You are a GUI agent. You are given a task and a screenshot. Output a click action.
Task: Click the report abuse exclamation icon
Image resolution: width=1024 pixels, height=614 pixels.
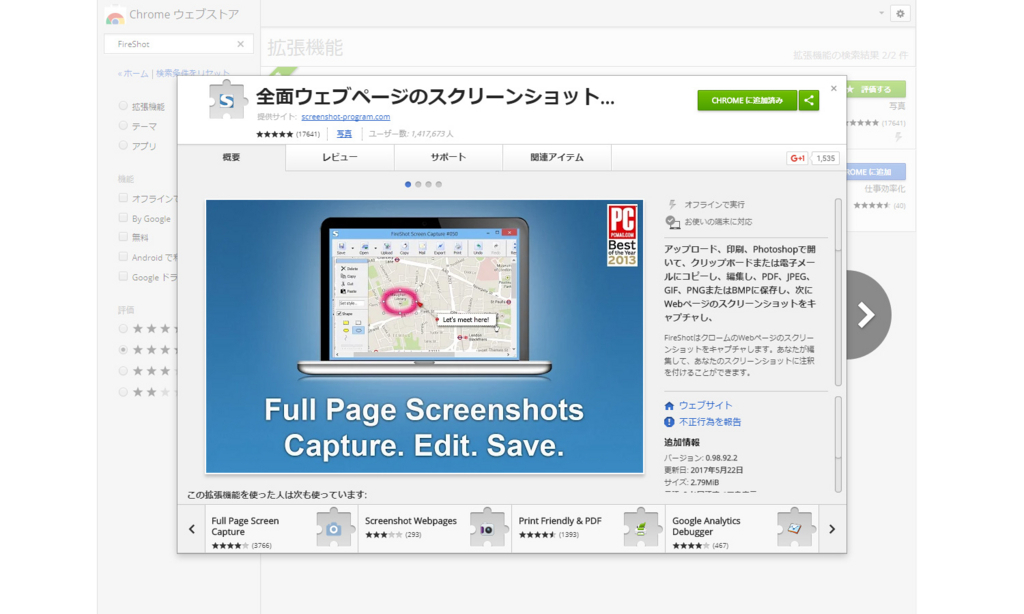[x=669, y=422]
